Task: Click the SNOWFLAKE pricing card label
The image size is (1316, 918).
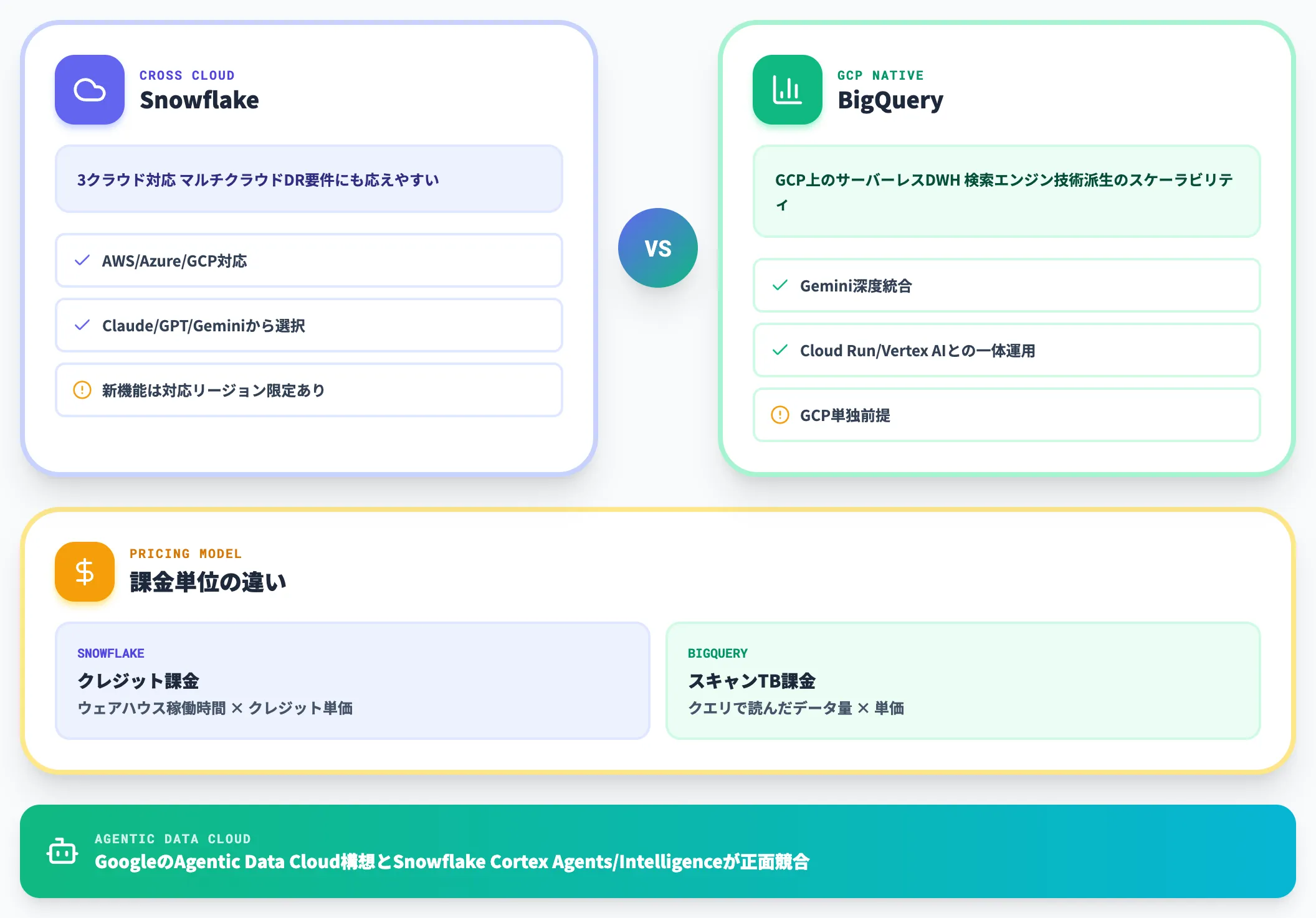Action: (x=111, y=653)
